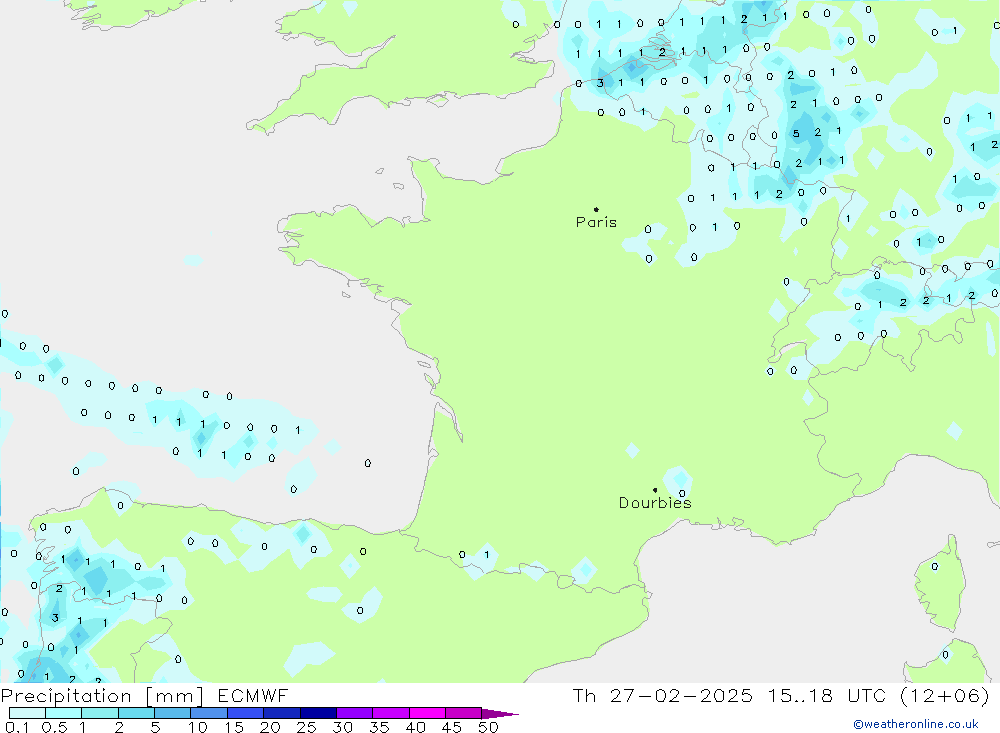Click the 50 legend scale label
Viewport: 1000px width, 733px height.
click(488, 727)
